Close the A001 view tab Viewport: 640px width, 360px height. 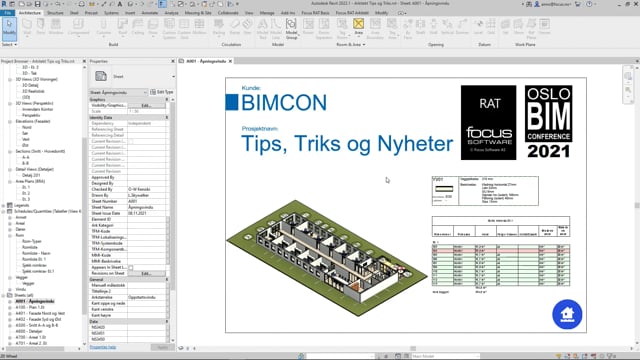coord(230,61)
